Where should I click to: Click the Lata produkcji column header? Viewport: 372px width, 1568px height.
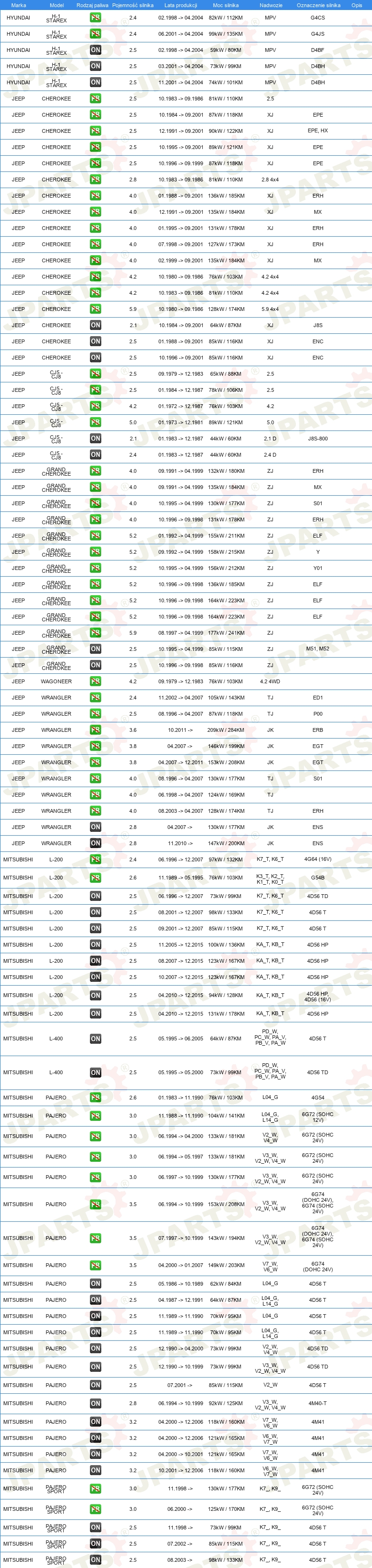click(x=181, y=5)
